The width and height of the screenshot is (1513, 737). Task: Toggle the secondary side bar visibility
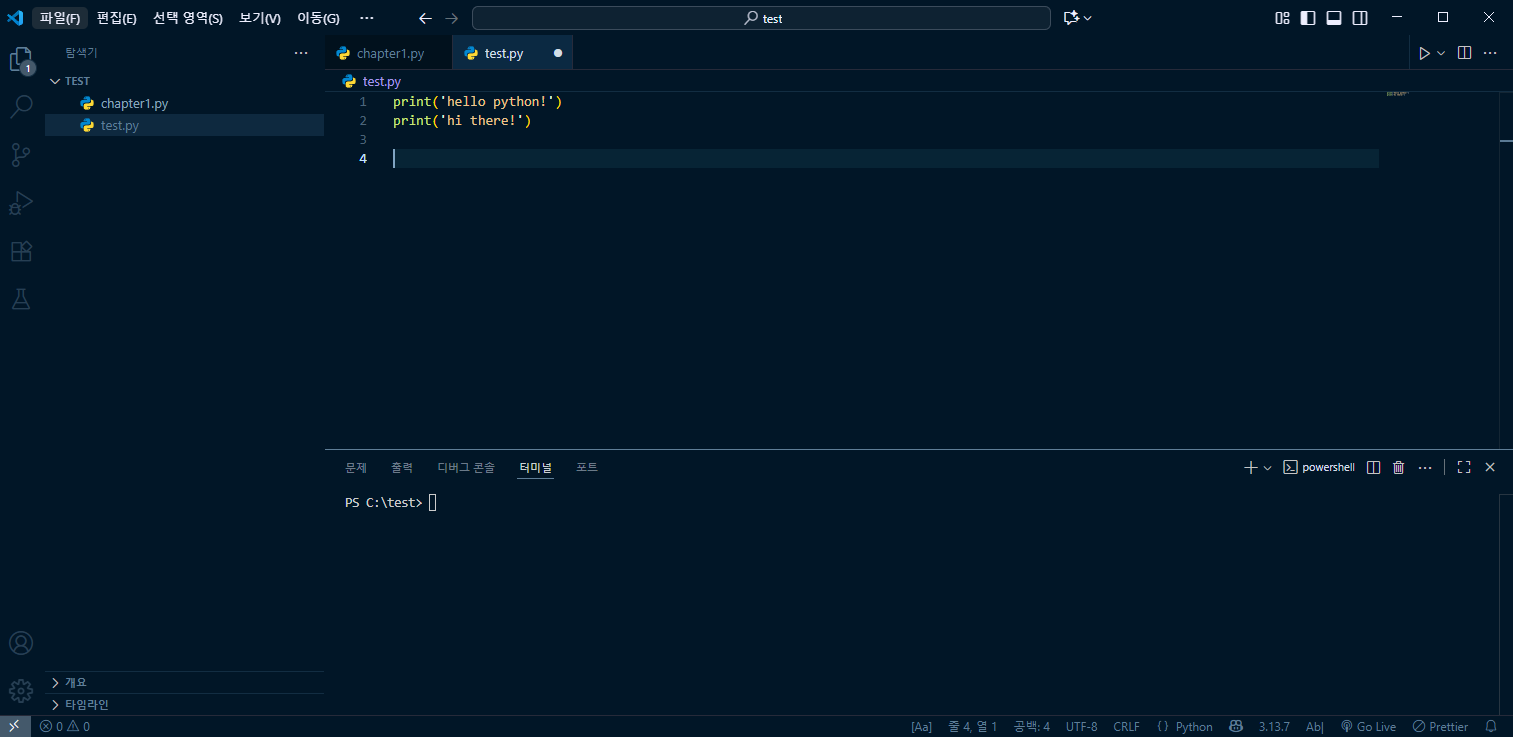(x=1360, y=18)
